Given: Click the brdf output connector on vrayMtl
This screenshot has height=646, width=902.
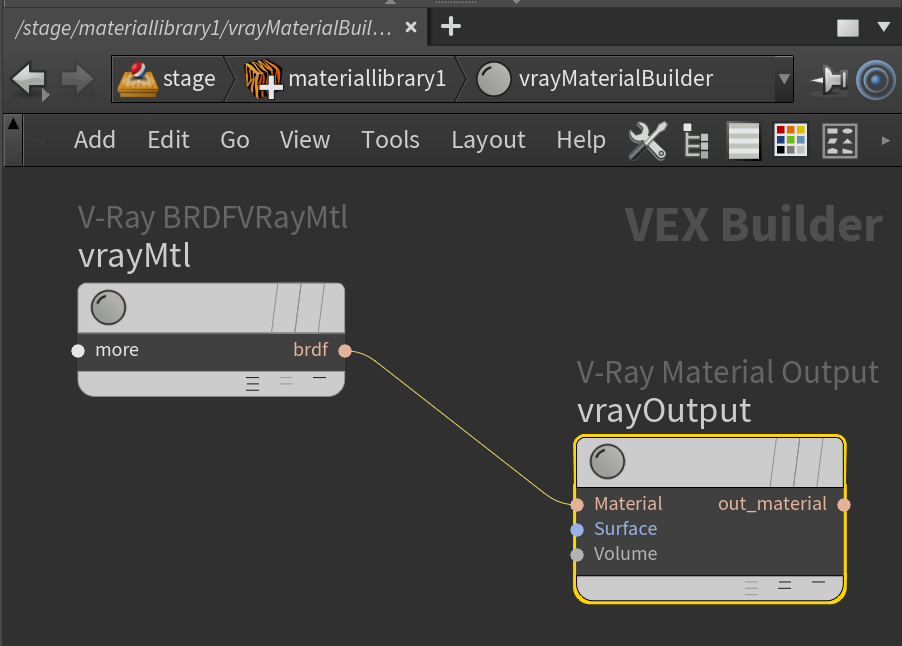Looking at the screenshot, I should [x=345, y=351].
